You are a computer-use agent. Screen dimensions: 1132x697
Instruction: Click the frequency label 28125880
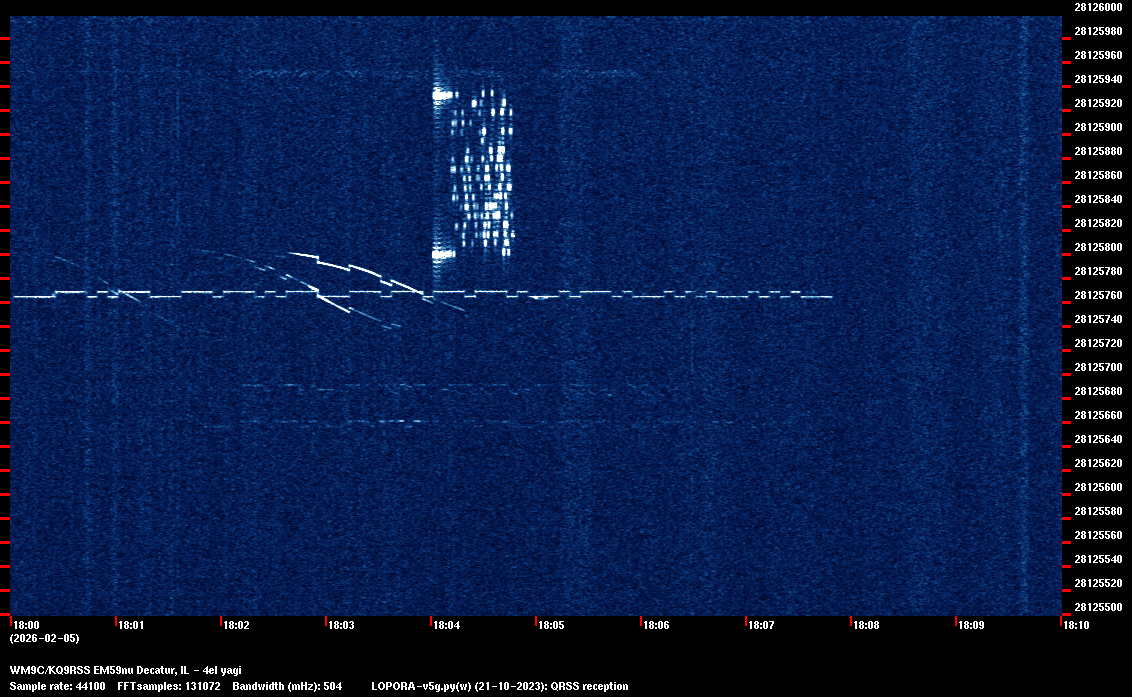[1098, 151]
